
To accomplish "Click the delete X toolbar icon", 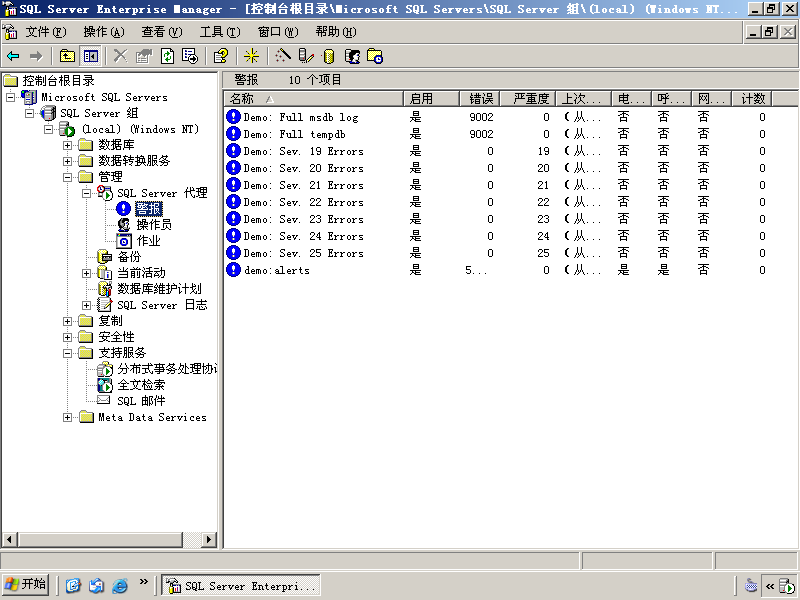I will coord(120,56).
